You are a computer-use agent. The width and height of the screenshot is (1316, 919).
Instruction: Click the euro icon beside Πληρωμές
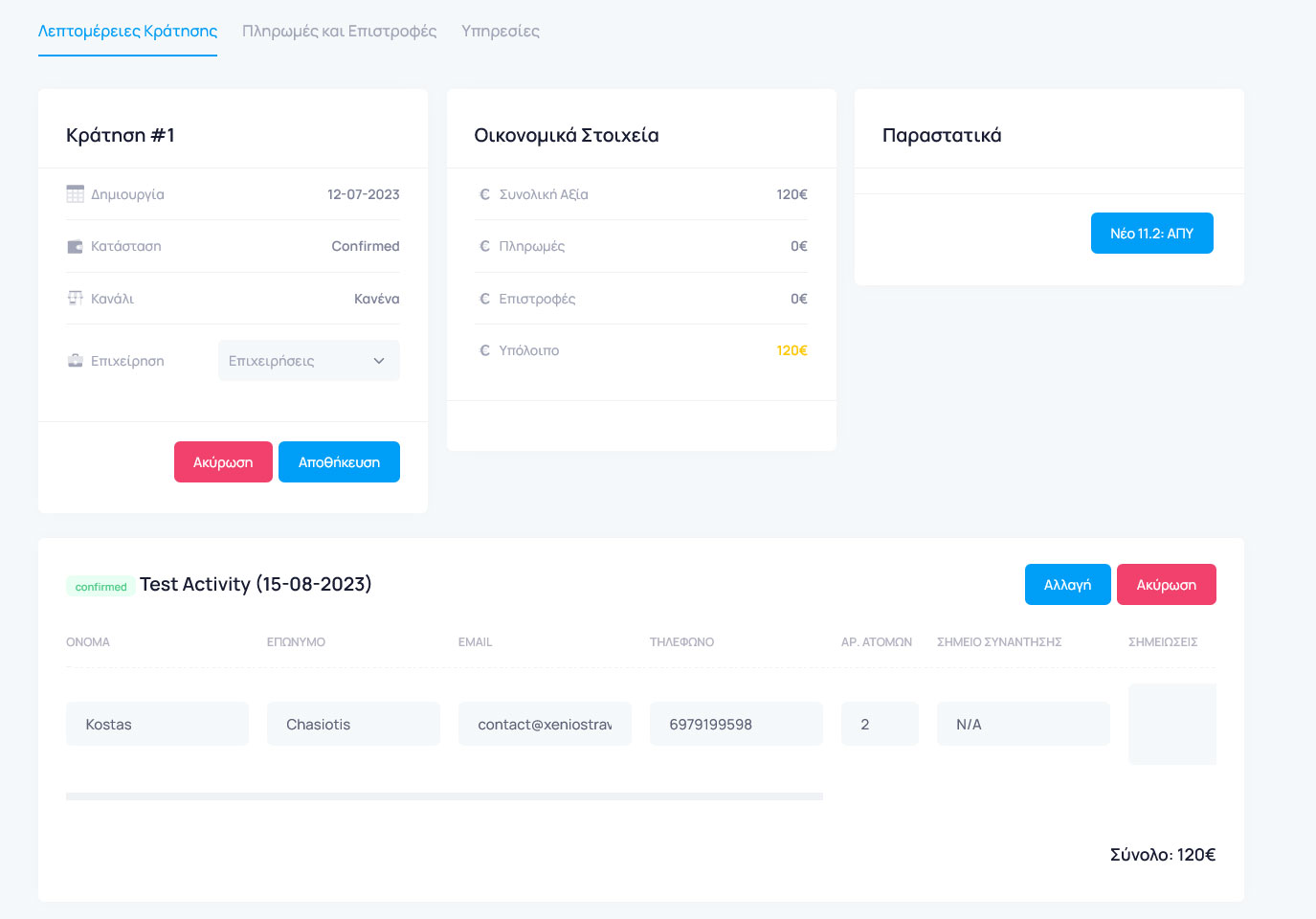coord(484,247)
